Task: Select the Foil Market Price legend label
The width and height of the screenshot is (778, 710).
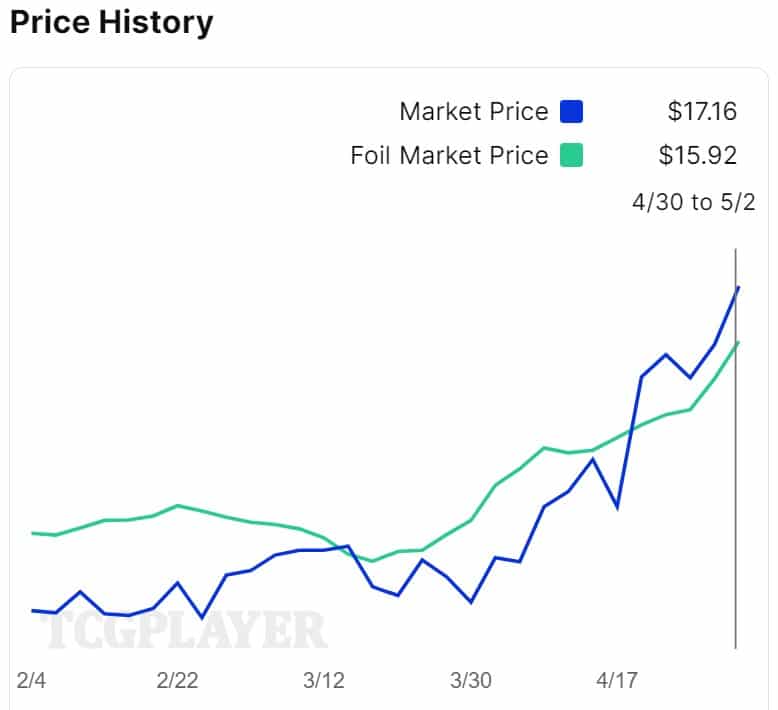Action: 449,156
